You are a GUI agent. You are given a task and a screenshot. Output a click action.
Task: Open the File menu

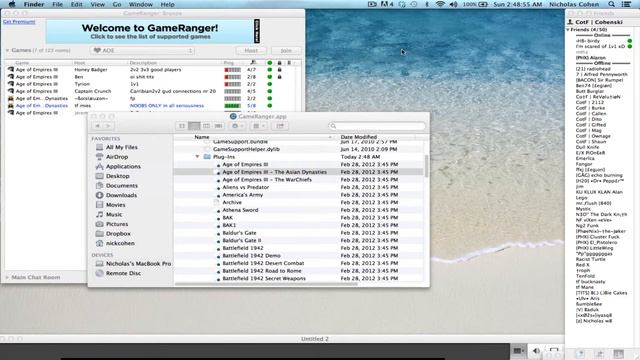[x=58, y=4]
